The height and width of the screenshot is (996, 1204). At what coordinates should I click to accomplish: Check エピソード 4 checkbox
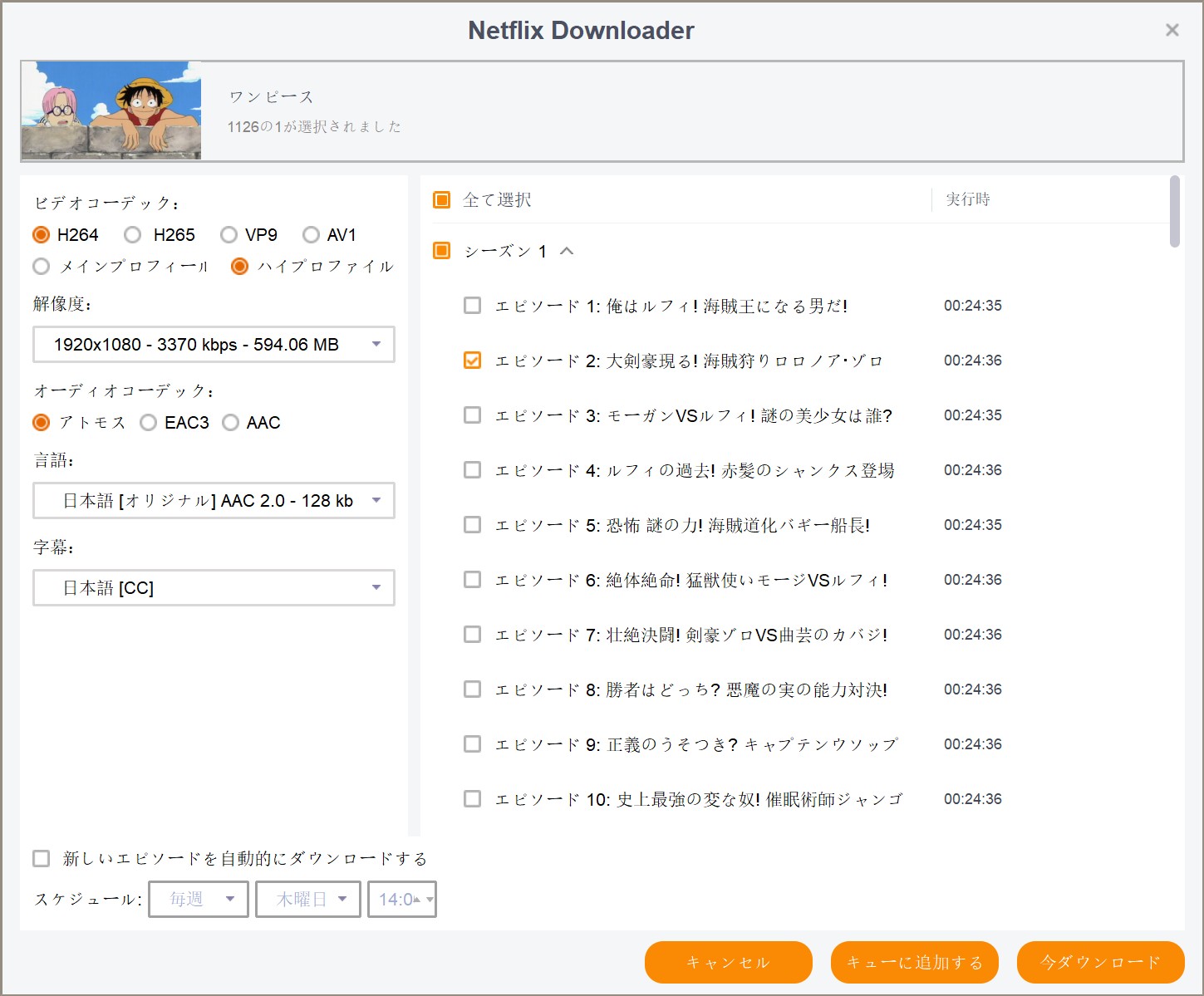tap(472, 470)
